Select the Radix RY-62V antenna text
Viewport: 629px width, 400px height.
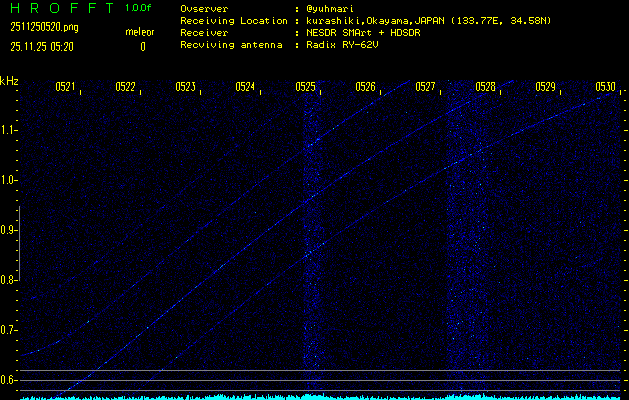tap(343, 45)
